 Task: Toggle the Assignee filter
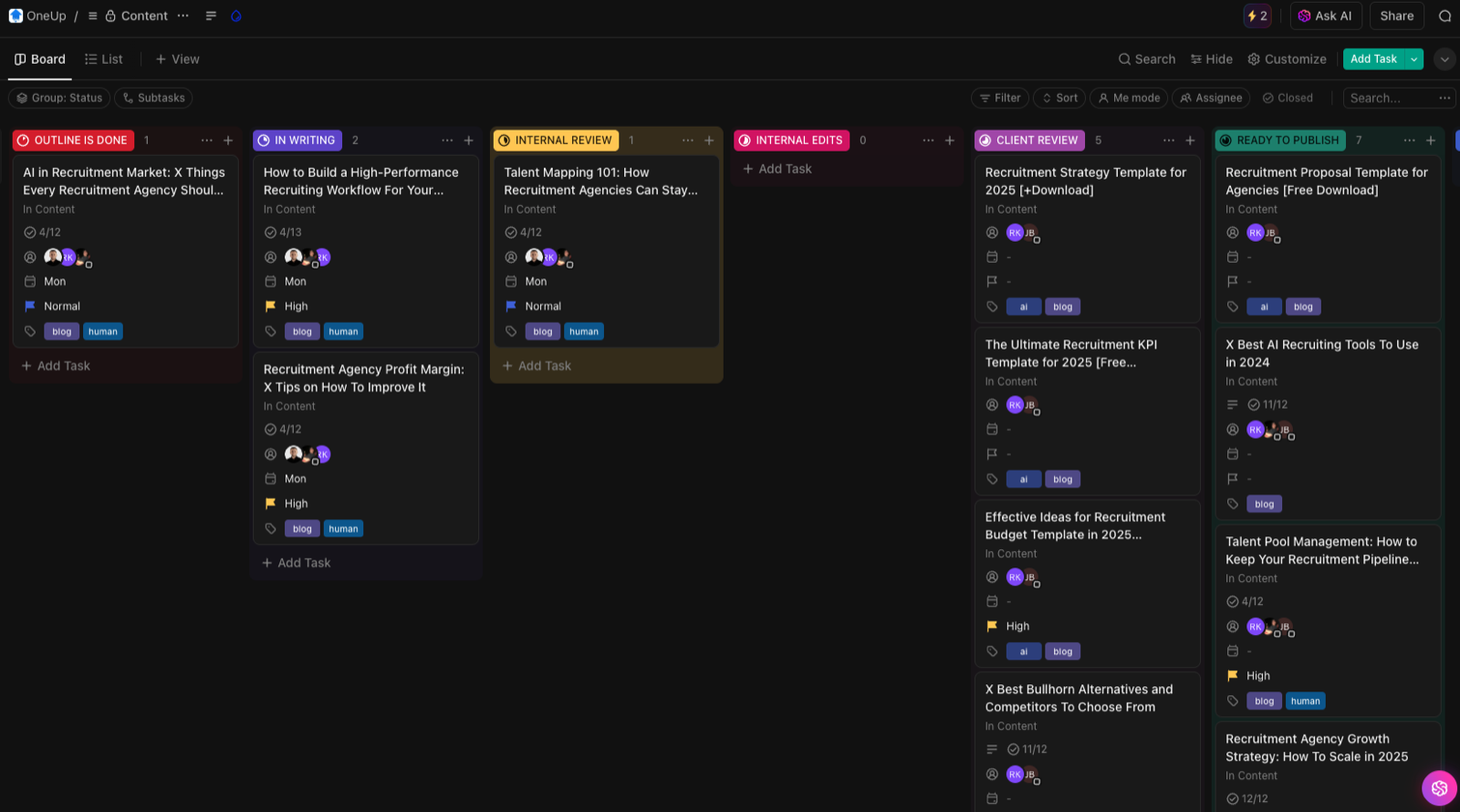[x=1211, y=98]
